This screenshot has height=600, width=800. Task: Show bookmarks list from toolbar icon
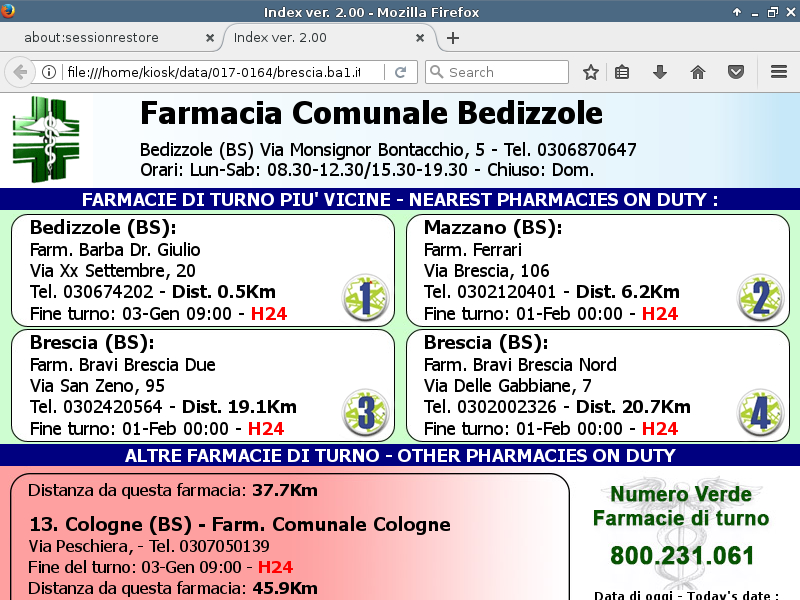click(622, 72)
